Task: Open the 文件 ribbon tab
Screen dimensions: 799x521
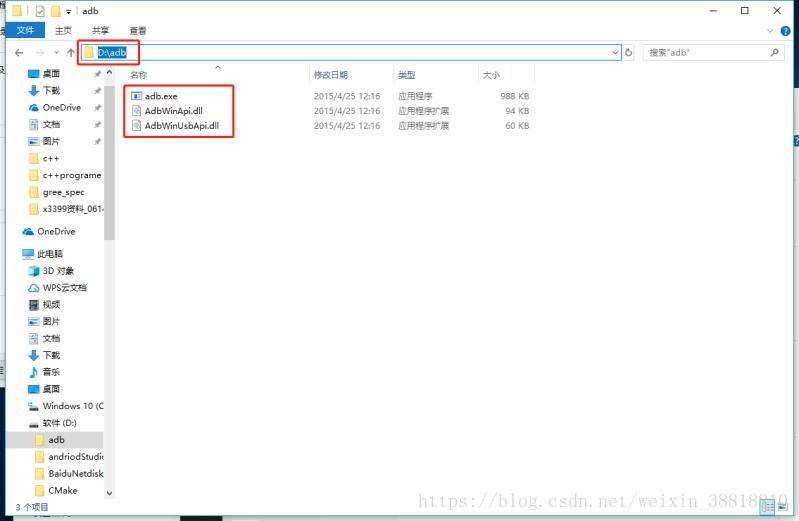Action: [25, 30]
